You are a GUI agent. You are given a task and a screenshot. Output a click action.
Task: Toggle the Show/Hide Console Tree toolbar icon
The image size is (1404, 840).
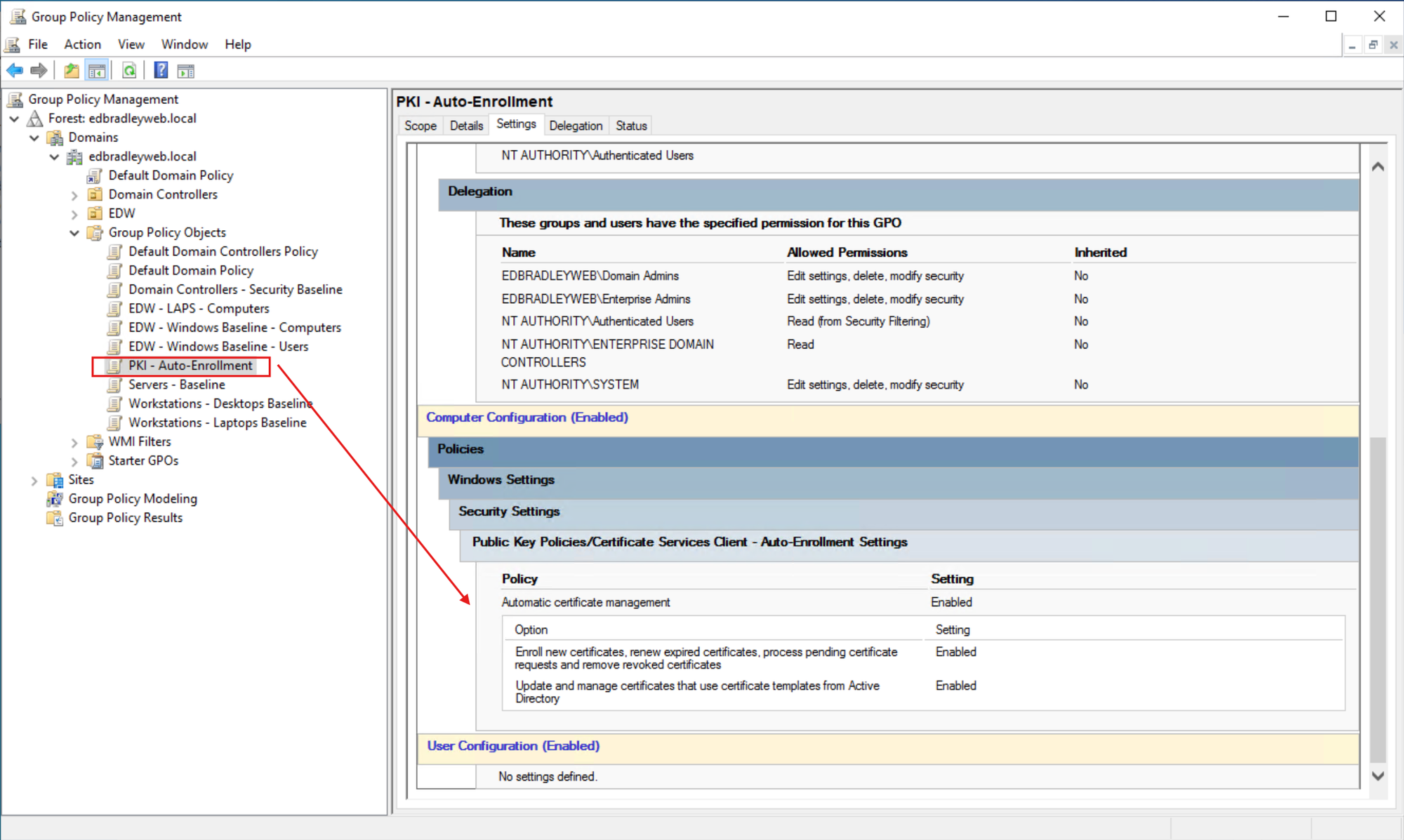pos(98,69)
